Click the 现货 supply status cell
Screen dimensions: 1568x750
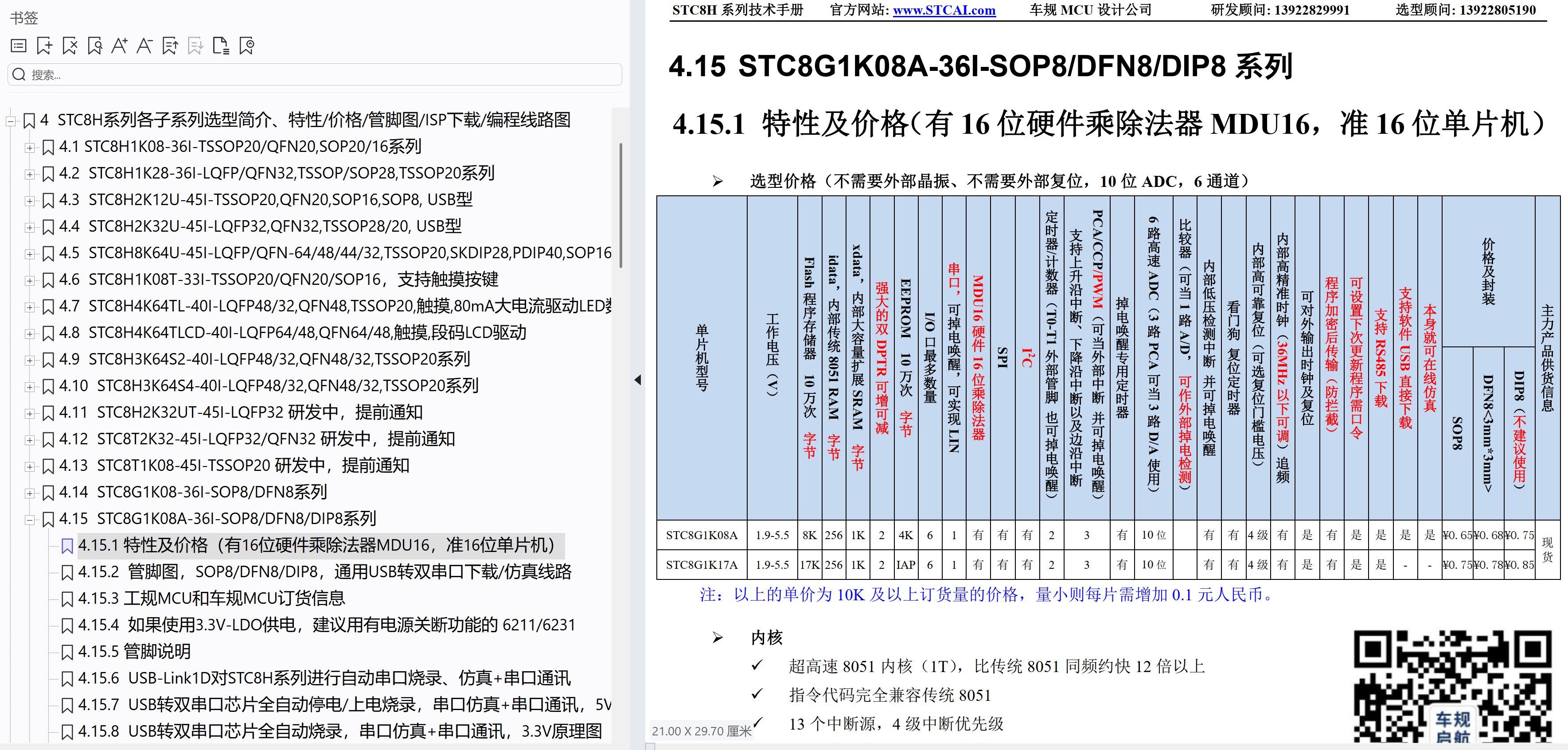(1547, 550)
